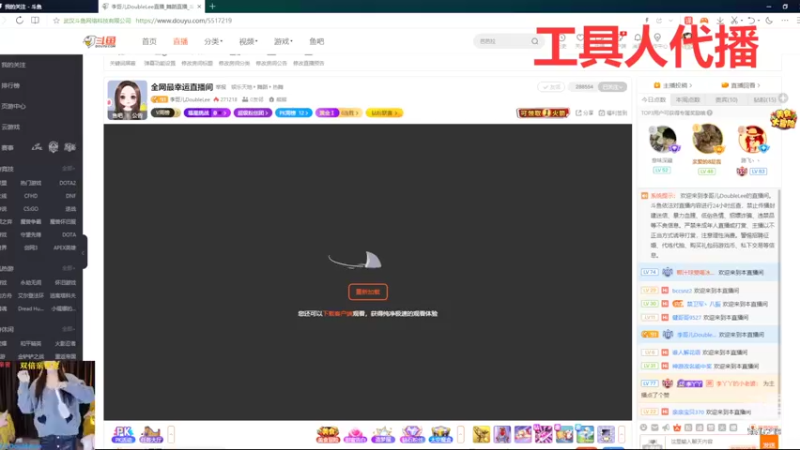This screenshot has height=450, width=800.
Task: Click the third rank red-hat avatar
Action: pos(752,139)
